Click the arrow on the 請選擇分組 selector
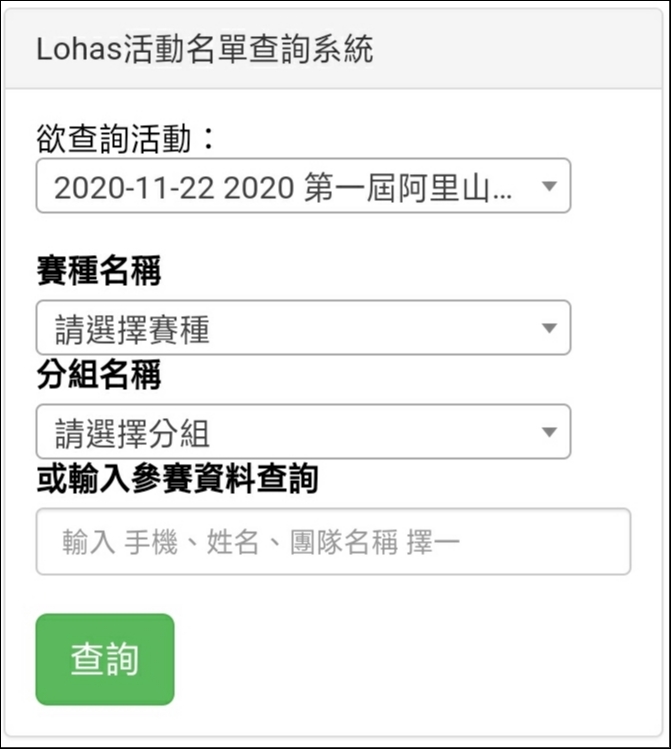 pyautogui.click(x=548, y=432)
